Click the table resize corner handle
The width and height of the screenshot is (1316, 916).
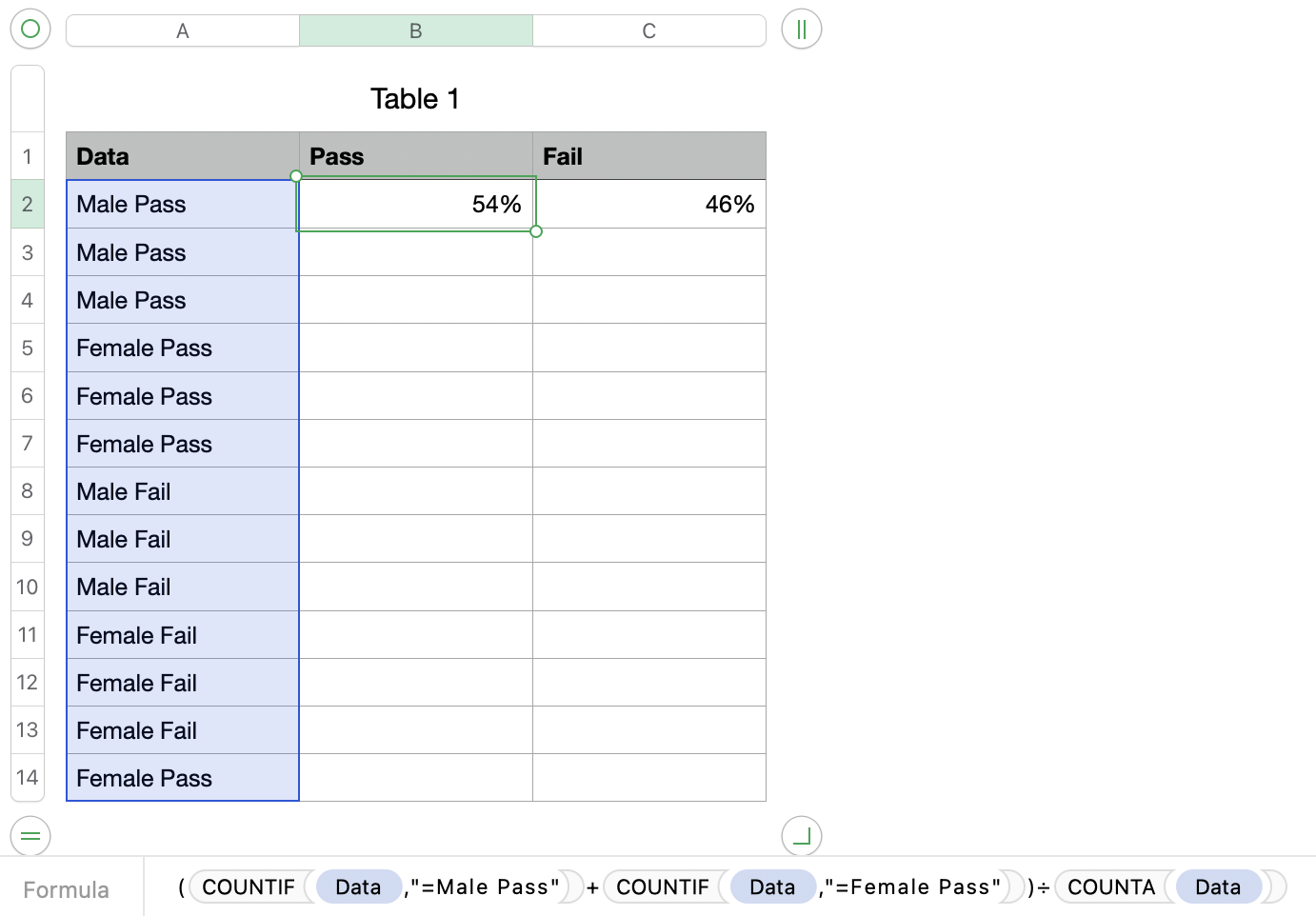[x=801, y=836]
